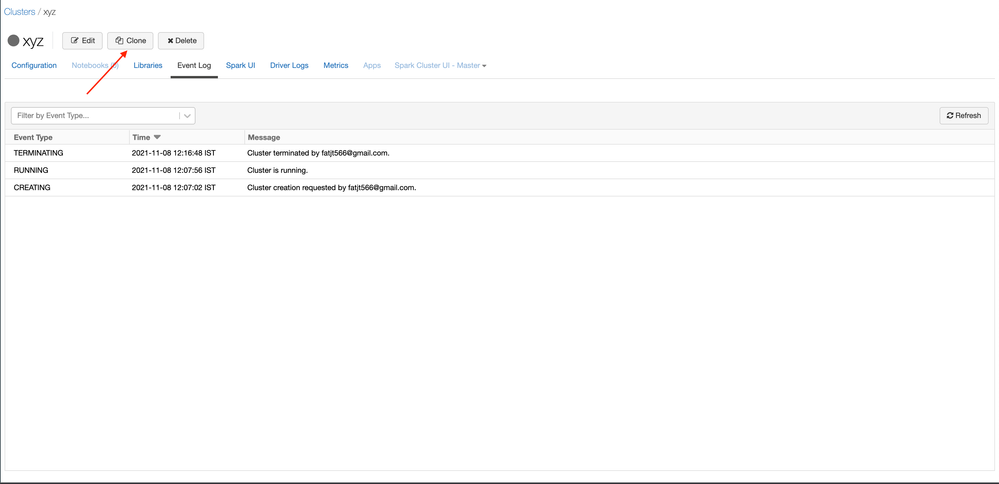Switch to the Apps tab
The height and width of the screenshot is (484, 999).
click(x=372, y=66)
